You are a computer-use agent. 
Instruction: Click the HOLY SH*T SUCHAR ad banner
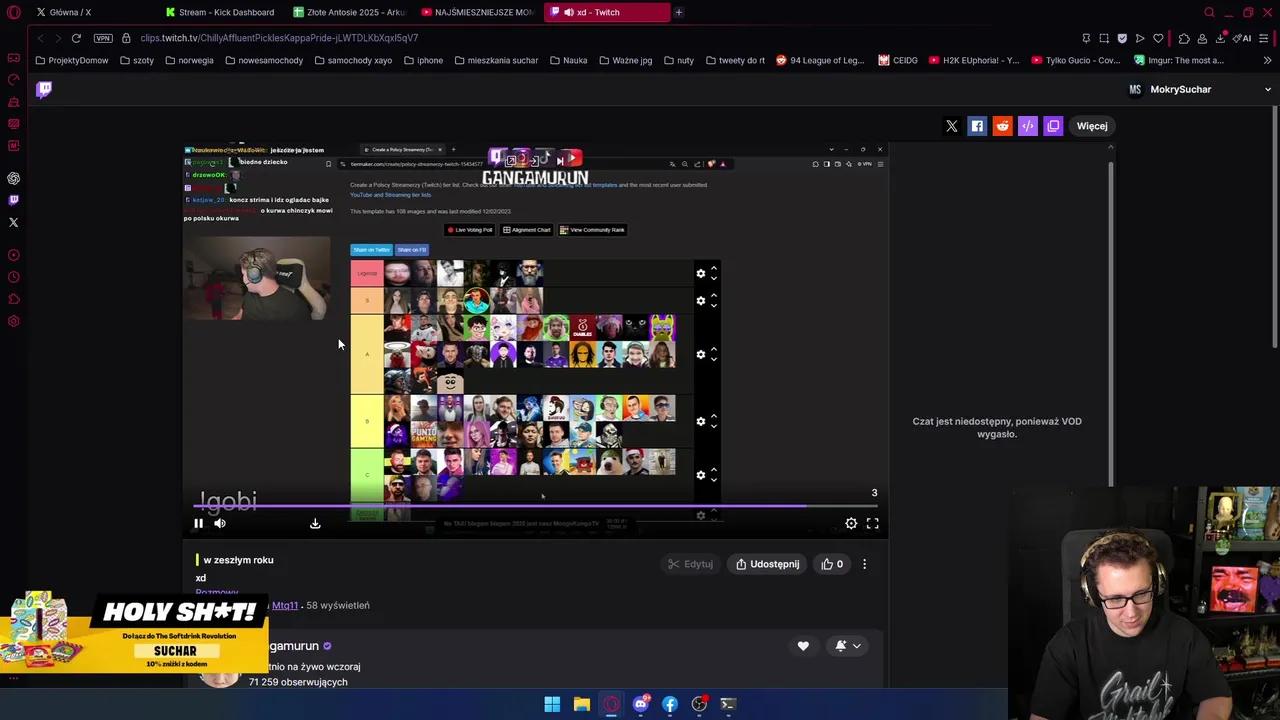pyautogui.click(x=134, y=634)
